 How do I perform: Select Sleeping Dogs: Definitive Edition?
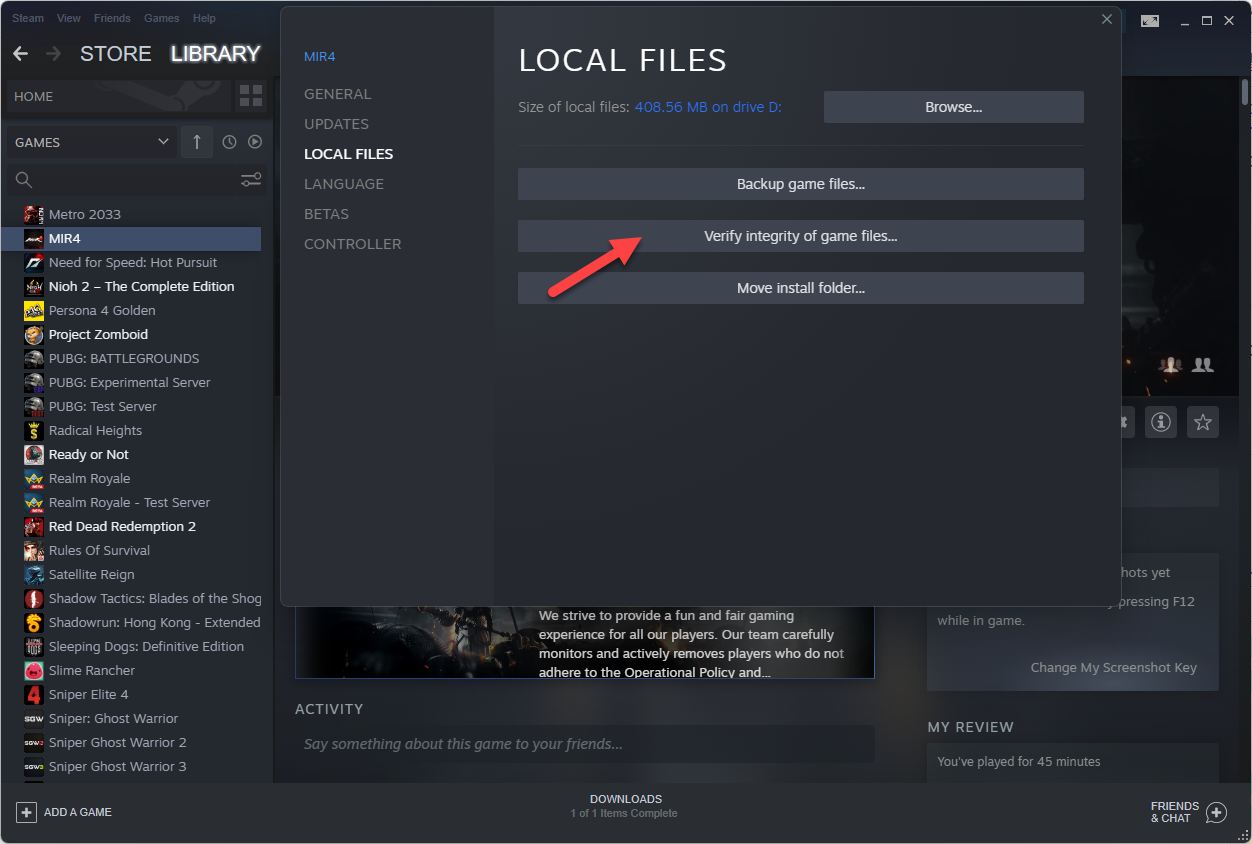[x=146, y=646]
